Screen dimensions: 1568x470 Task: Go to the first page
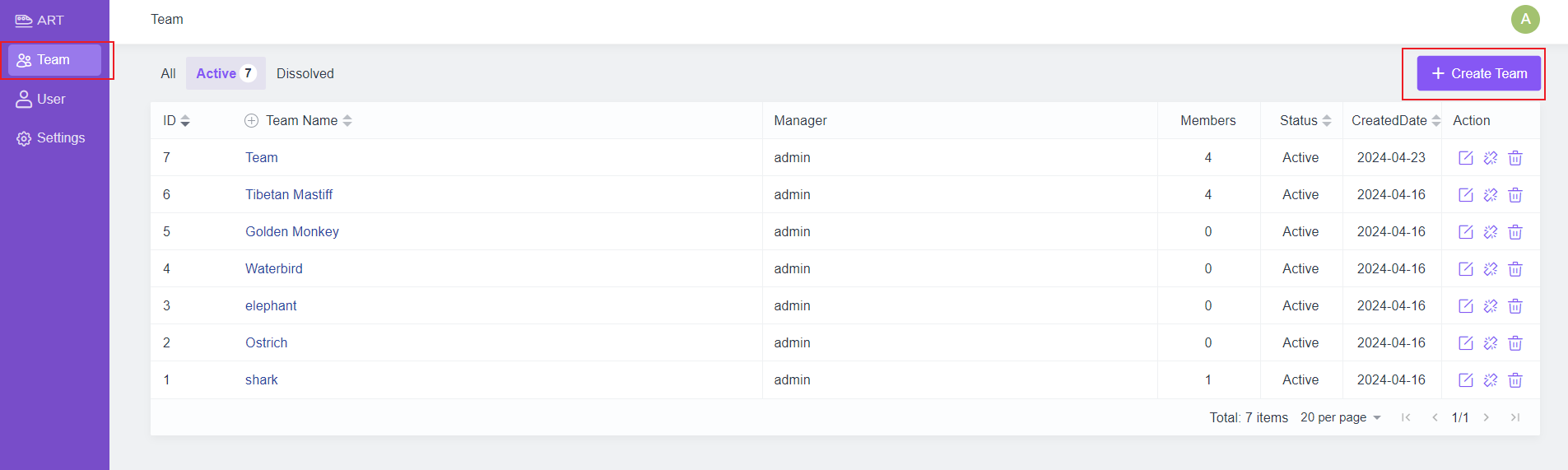(1406, 417)
